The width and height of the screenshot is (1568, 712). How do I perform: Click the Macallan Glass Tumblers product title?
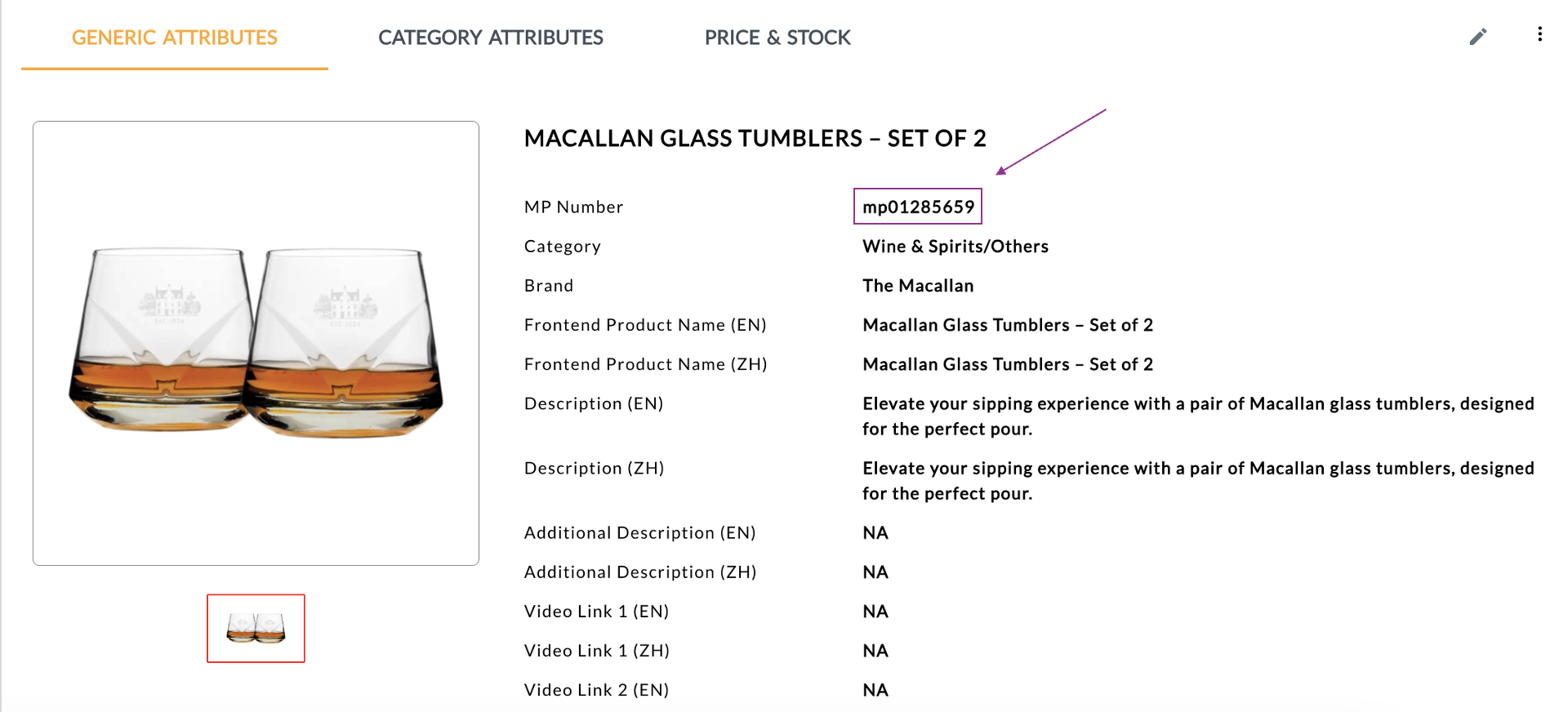click(755, 138)
